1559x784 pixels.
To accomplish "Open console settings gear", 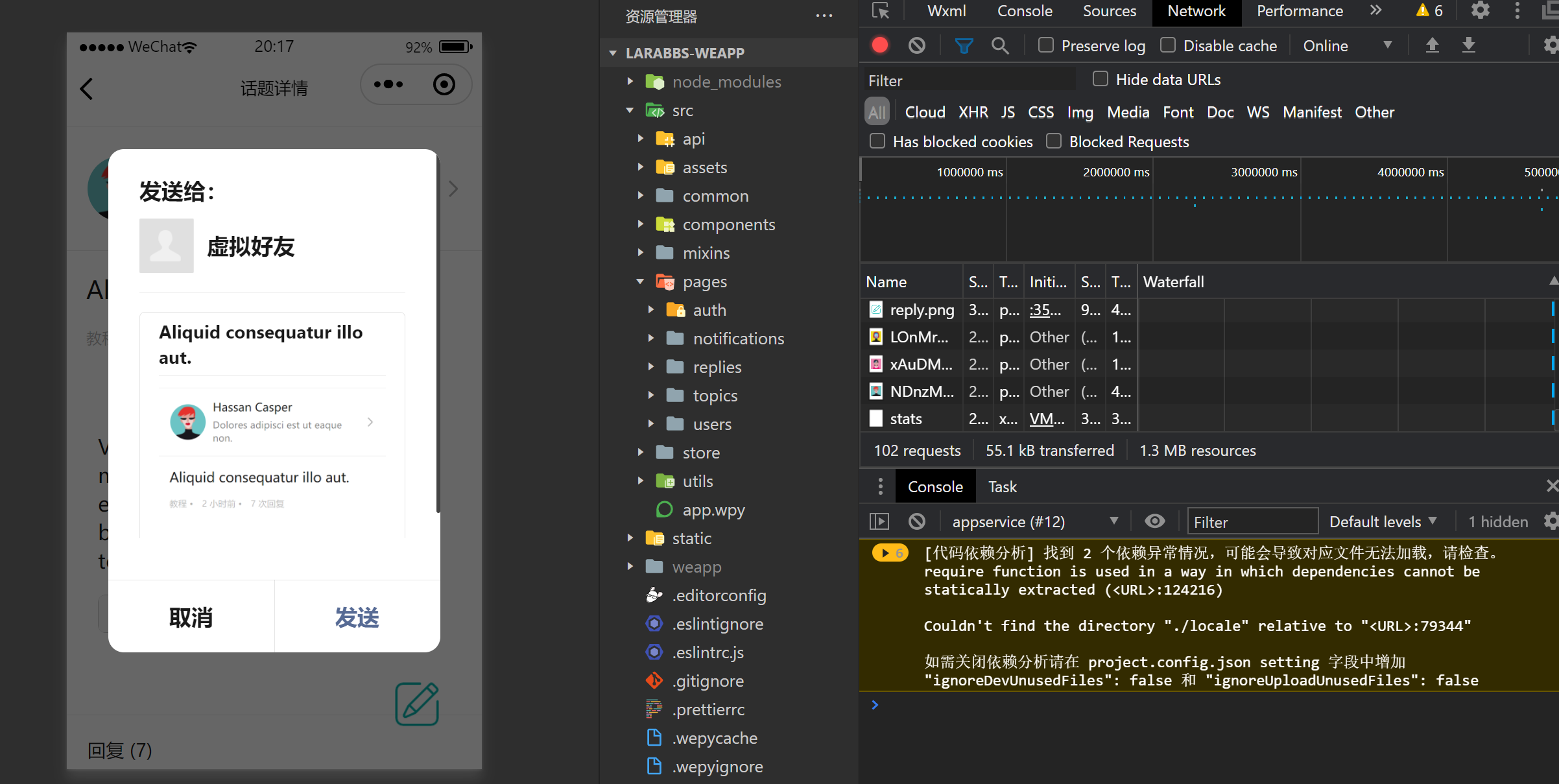I will coord(1551,521).
